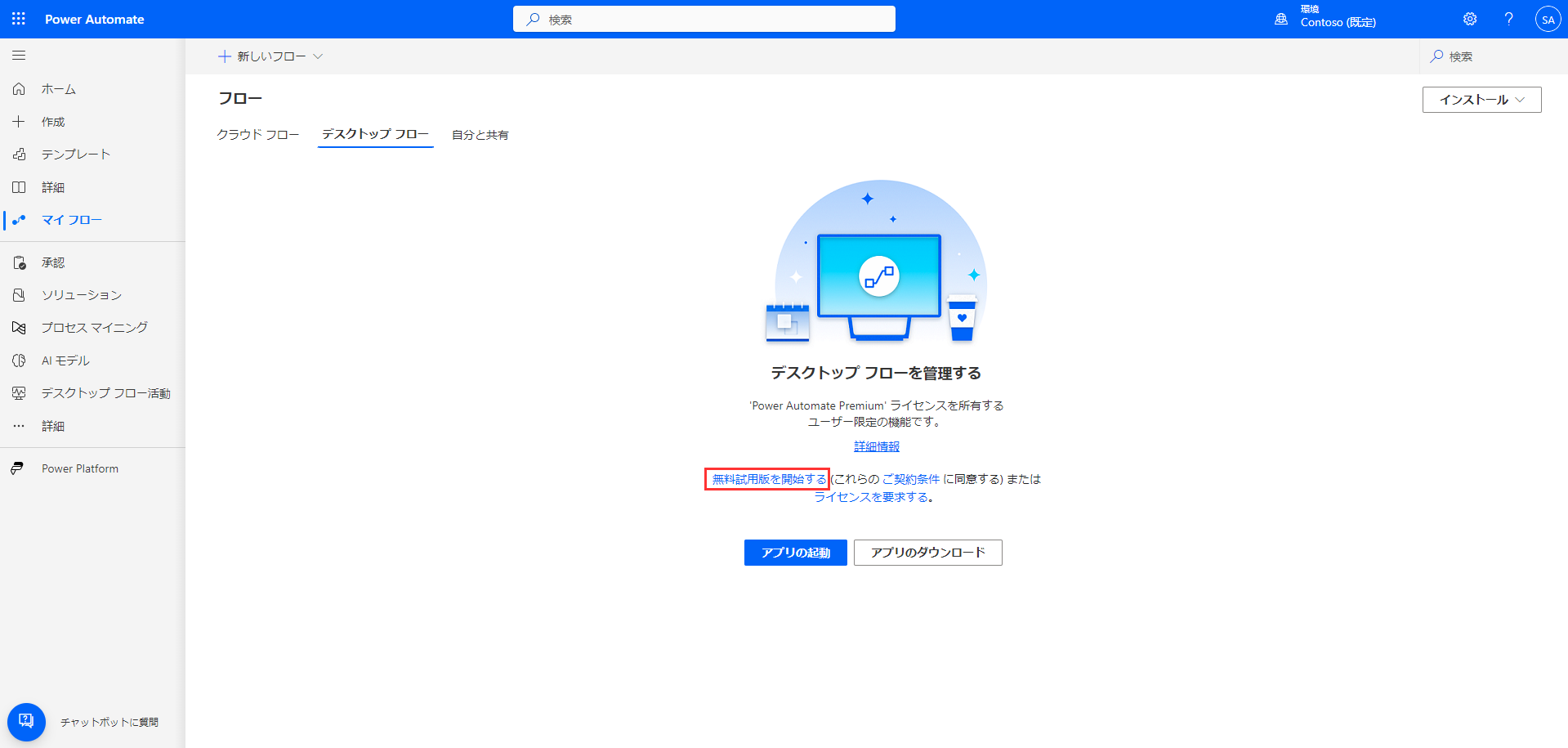Image resolution: width=1568 pixels, height=748 pixels.
Task: Click the ellipsis icon for more 詳細
Action: tap(19, 426)
